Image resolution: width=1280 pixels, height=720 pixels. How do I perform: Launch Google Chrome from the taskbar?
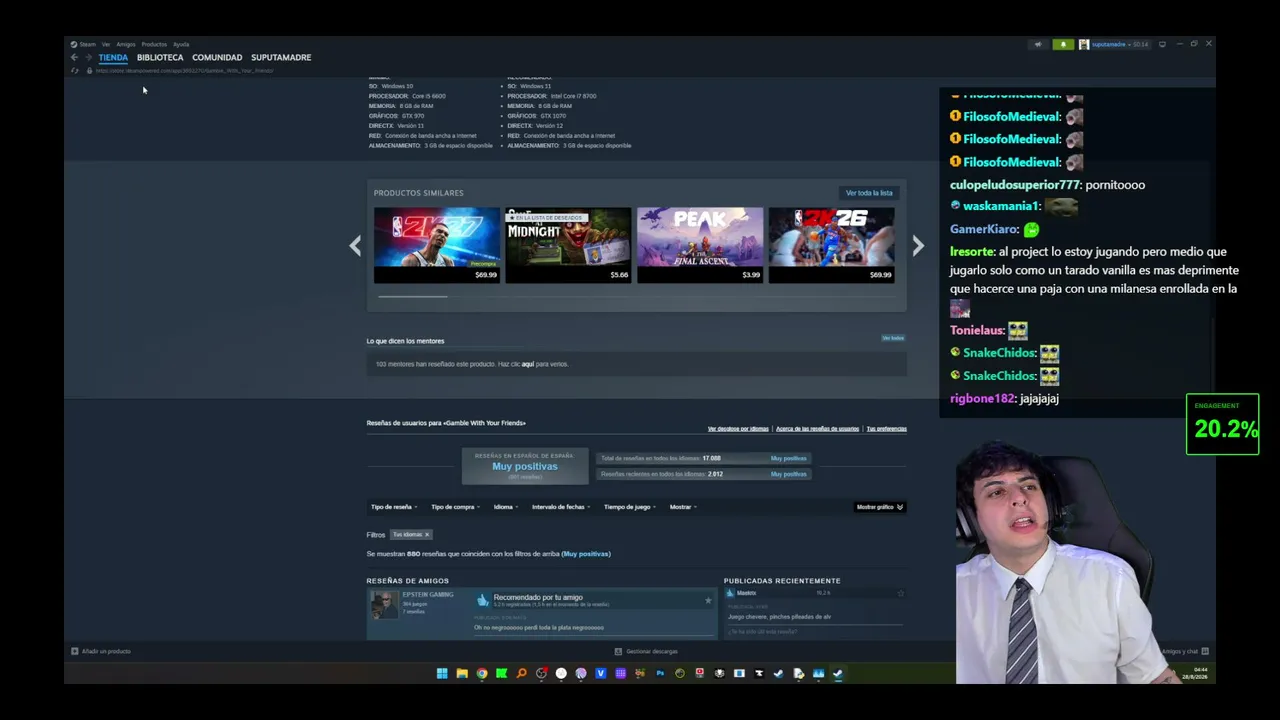point(482,674)
